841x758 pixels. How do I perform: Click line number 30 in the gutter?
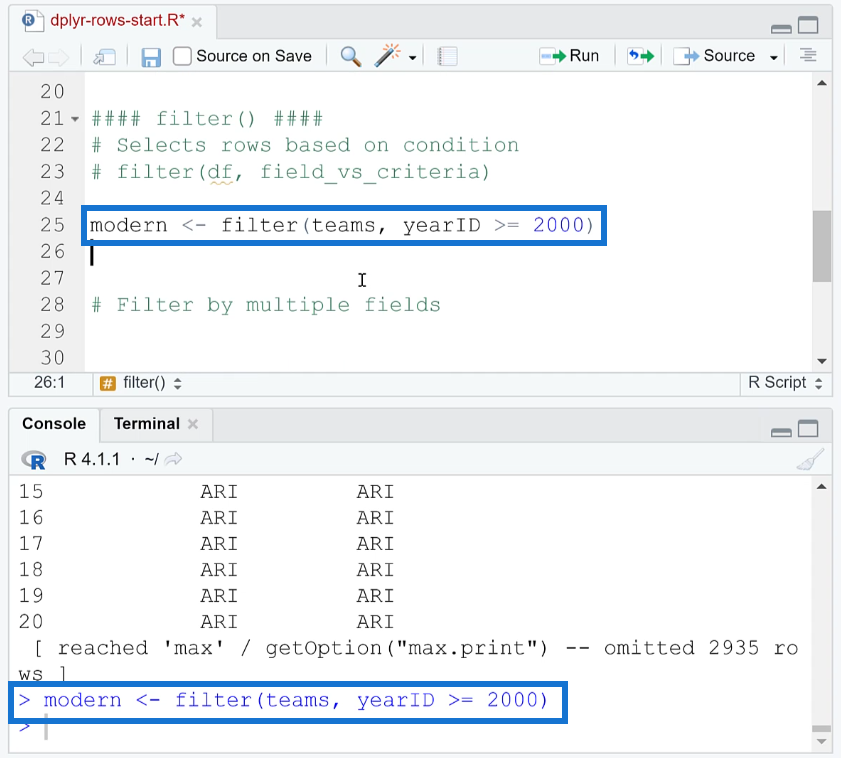[x=52, y=358]
